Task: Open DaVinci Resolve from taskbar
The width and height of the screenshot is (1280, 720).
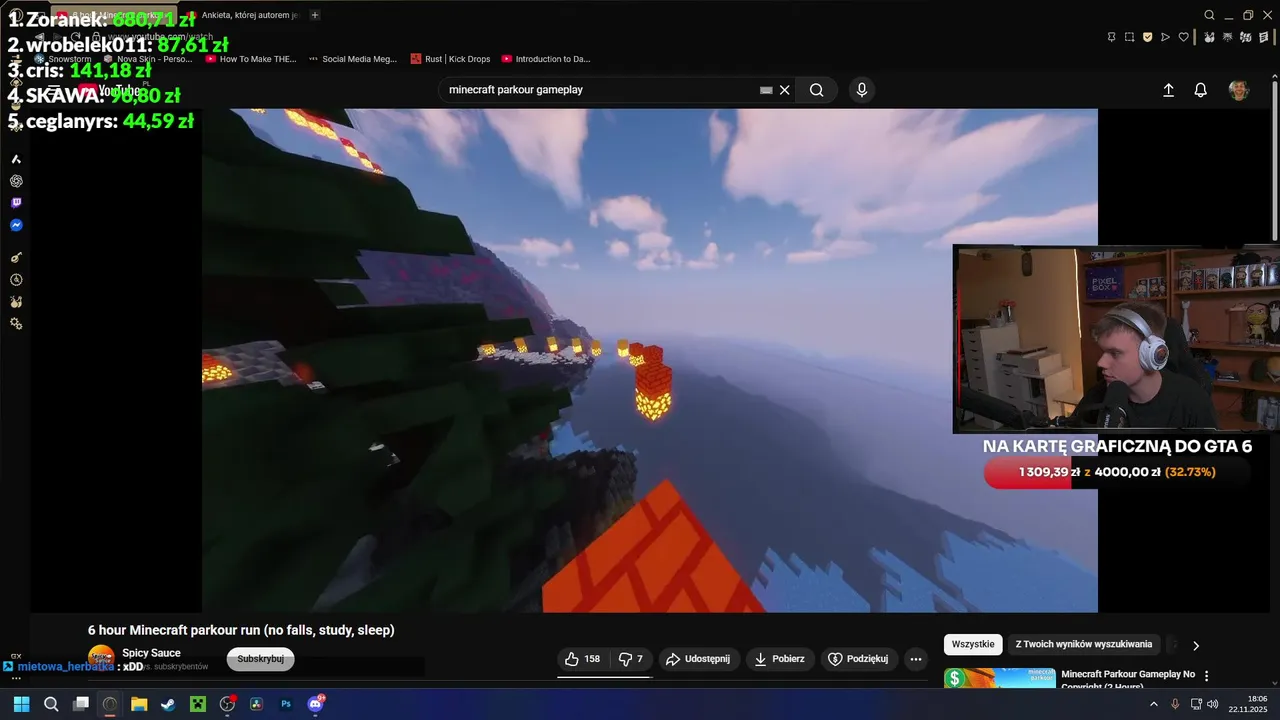Action: click(257, 704)
